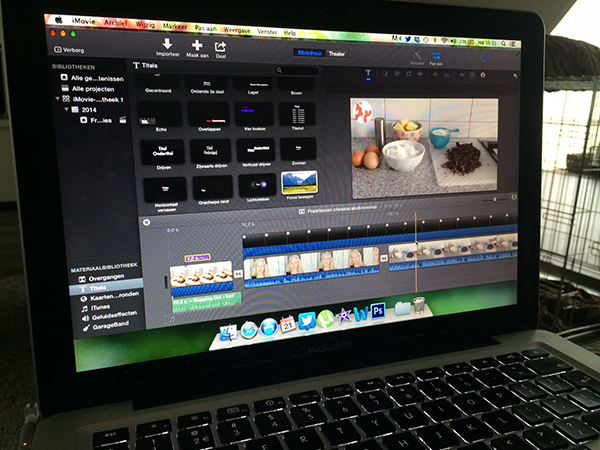Open the Help menu

(290, 33)
